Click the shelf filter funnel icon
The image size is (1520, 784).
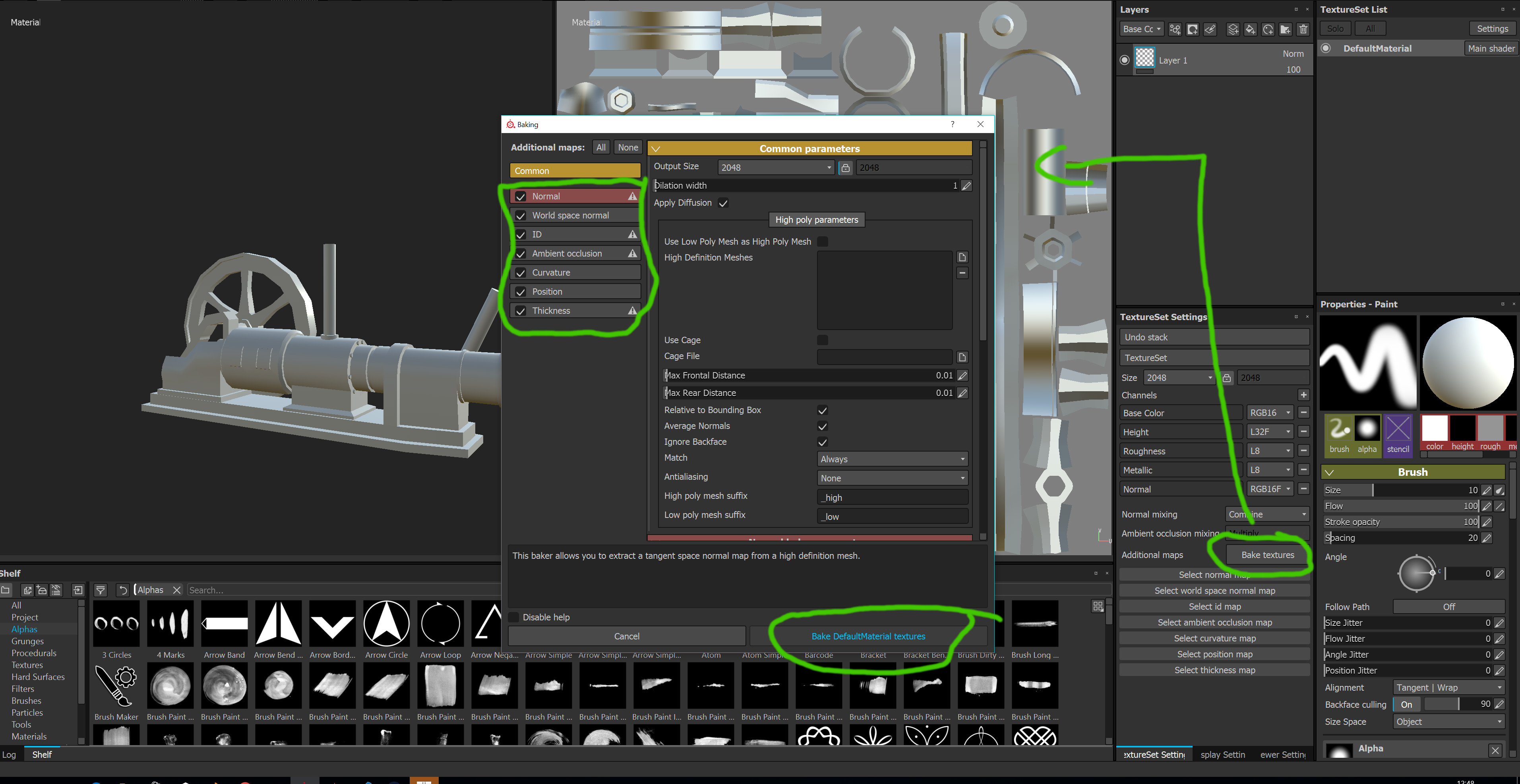[x=100, y=590]
